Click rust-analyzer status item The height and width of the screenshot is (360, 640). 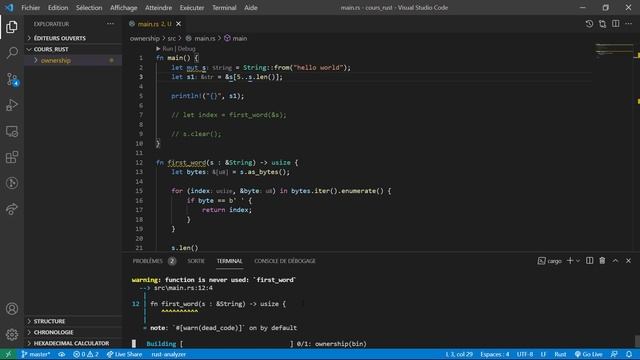click(x=169, y=354)
